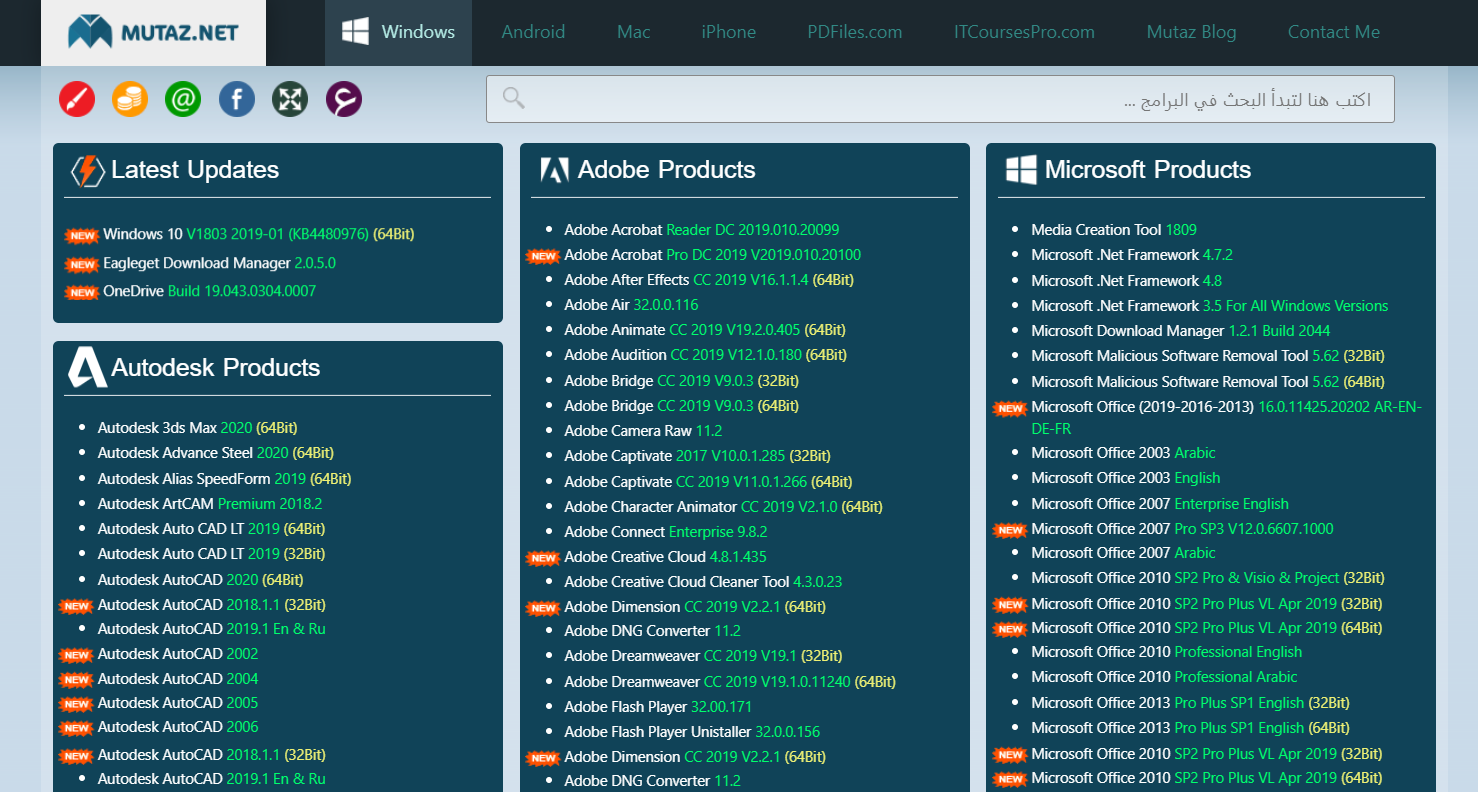Open the Contact Me page
Viewport: 1478px width, 792px height.
[1334, 32]
